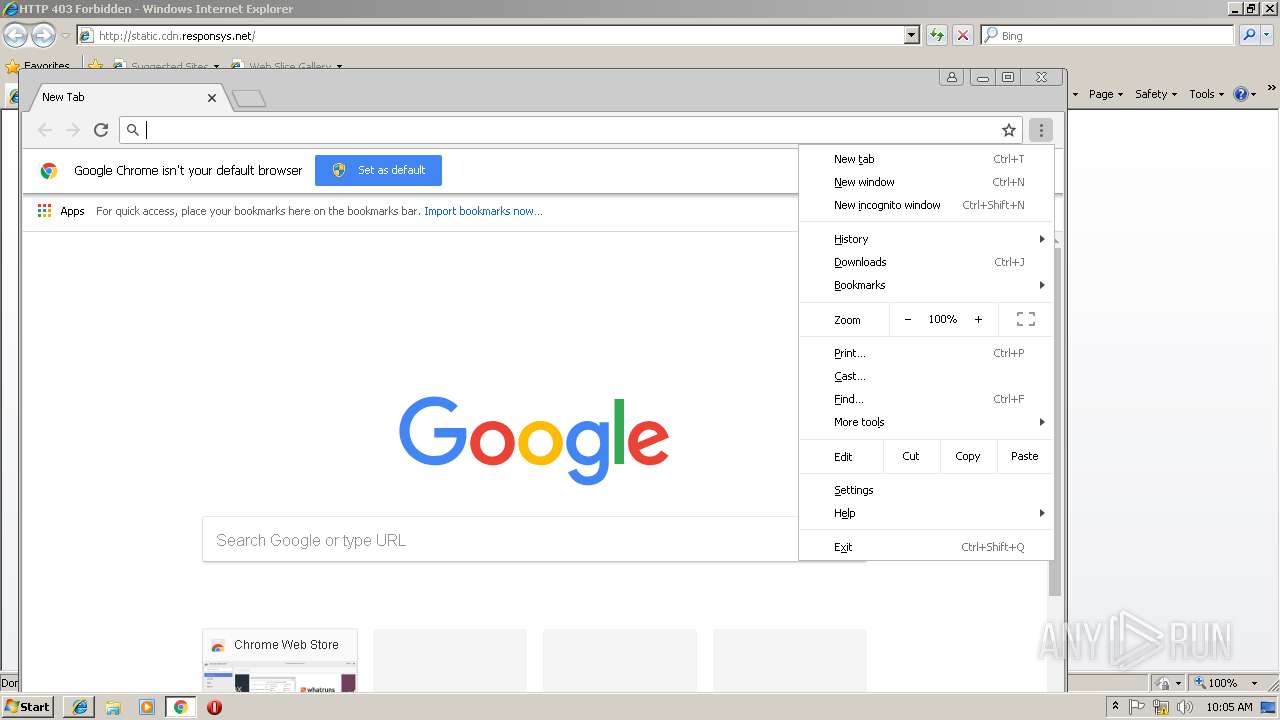Open Downloads from the menu
The width and height of the screenshot is (1280, 720).
(926, 262)
